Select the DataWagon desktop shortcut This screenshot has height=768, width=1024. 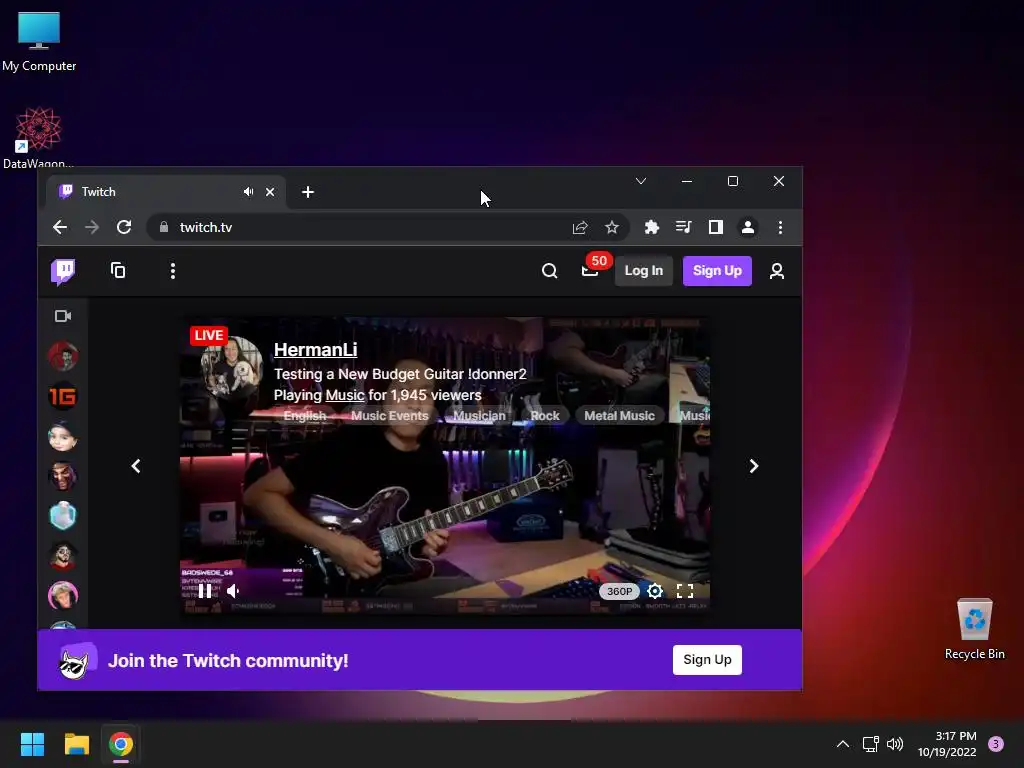point(39,138)
